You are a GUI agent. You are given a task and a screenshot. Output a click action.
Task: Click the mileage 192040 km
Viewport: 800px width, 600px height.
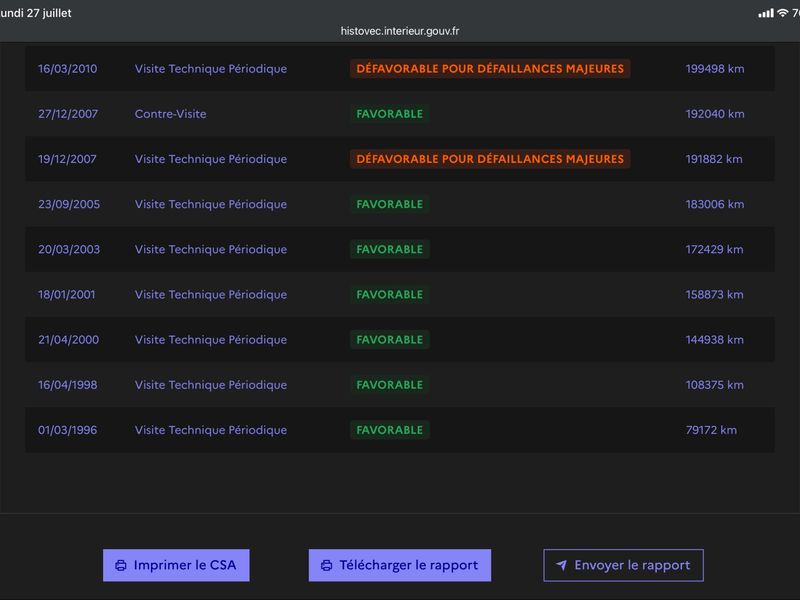coord(714,114)
